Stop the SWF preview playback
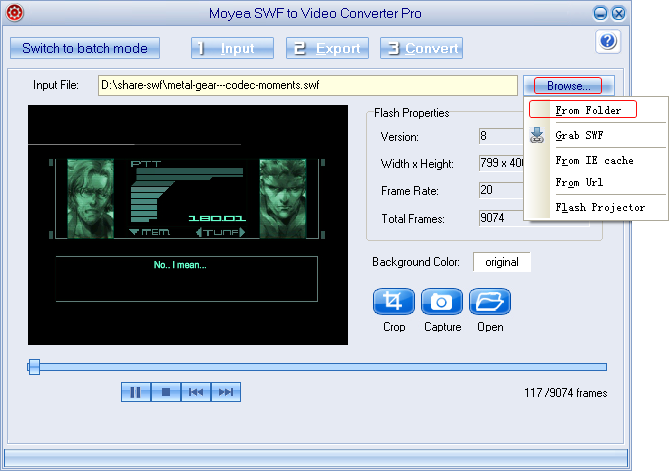 [166, 392]
